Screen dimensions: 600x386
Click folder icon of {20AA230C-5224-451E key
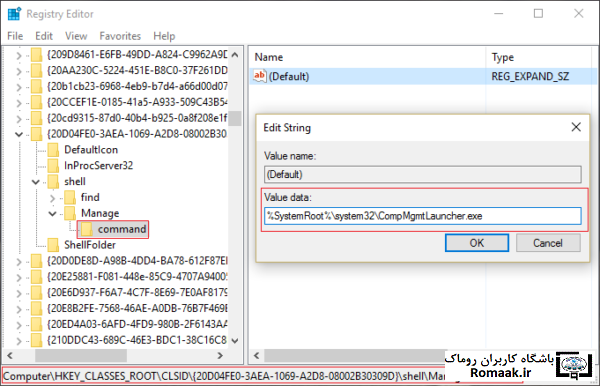pyautogui.click(x=36, y=71)
